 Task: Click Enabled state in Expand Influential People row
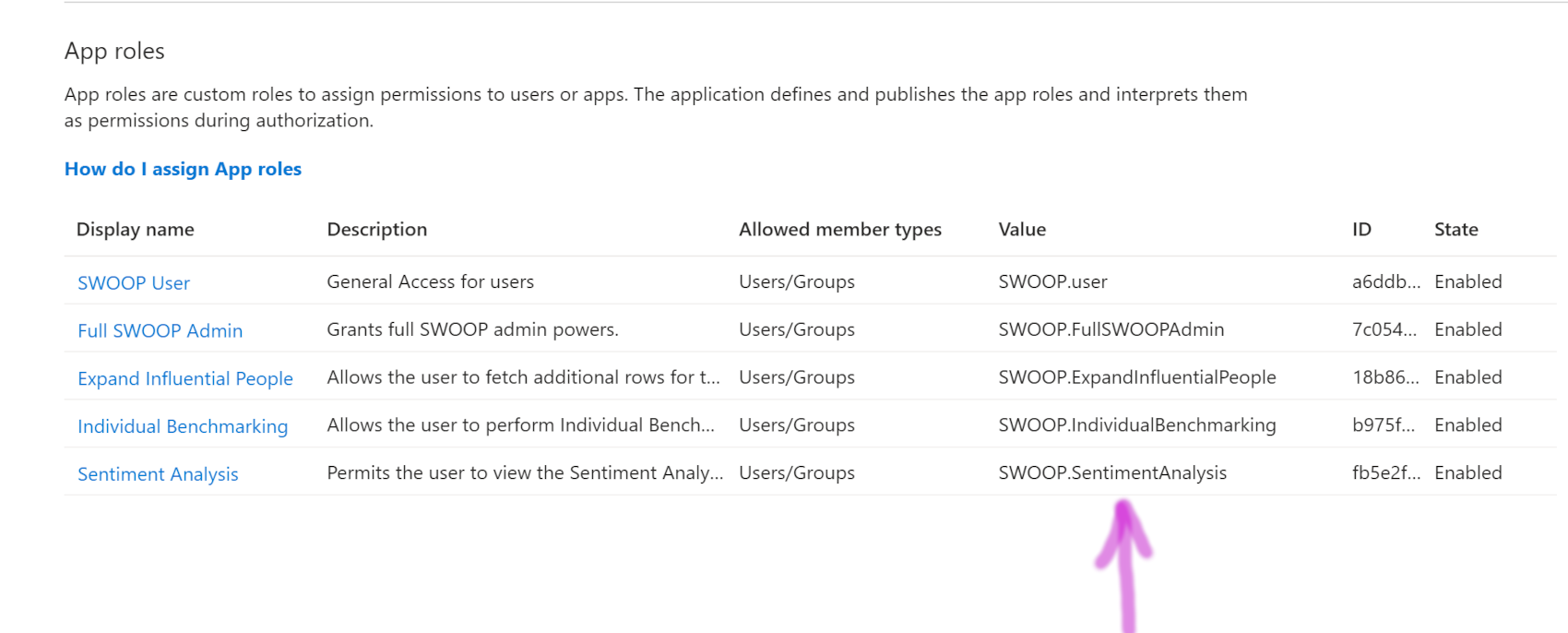coord(1468,377)
